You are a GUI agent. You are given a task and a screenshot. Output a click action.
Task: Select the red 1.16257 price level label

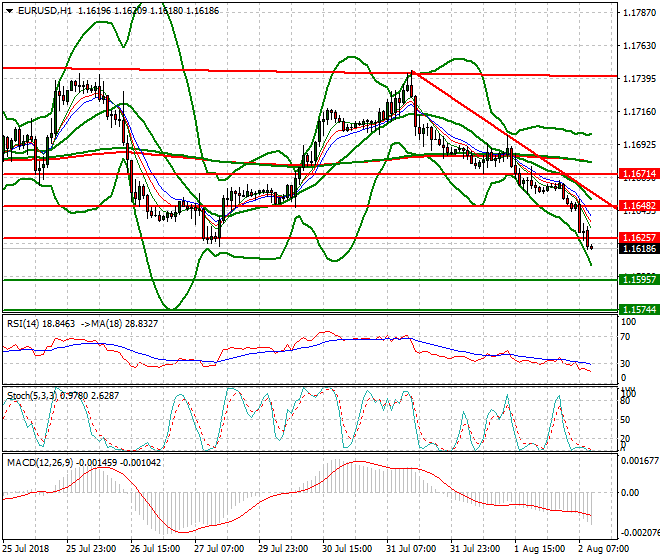[639, 237]
